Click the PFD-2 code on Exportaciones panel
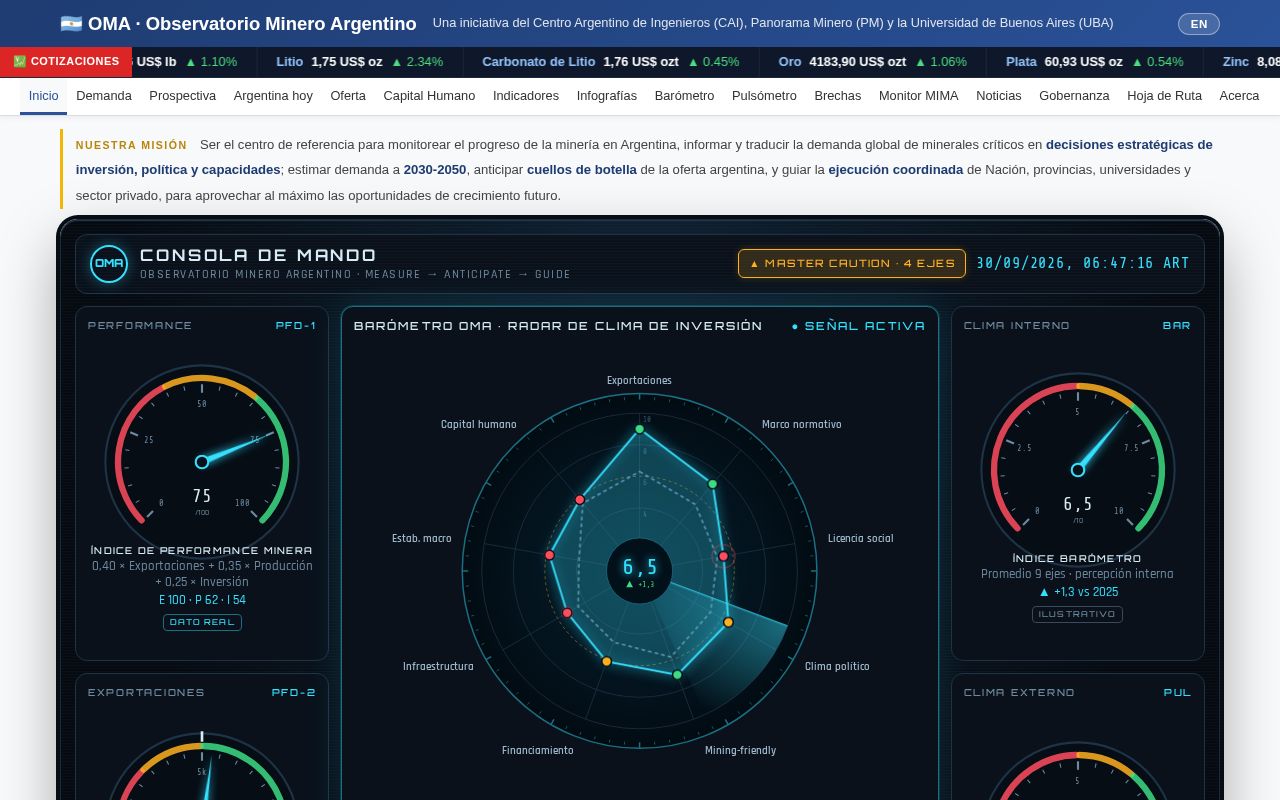 [294, 692]
